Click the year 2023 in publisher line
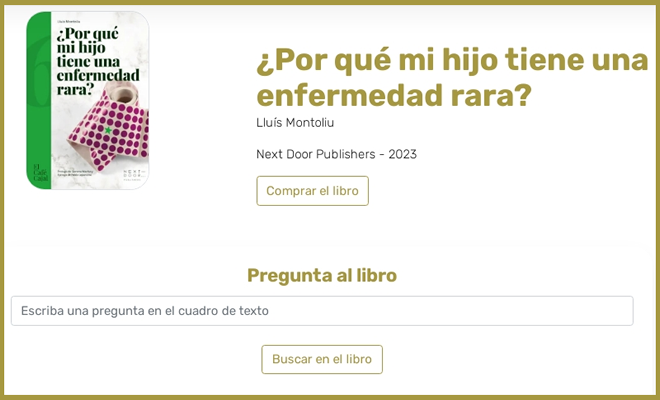 click(402, 154)
